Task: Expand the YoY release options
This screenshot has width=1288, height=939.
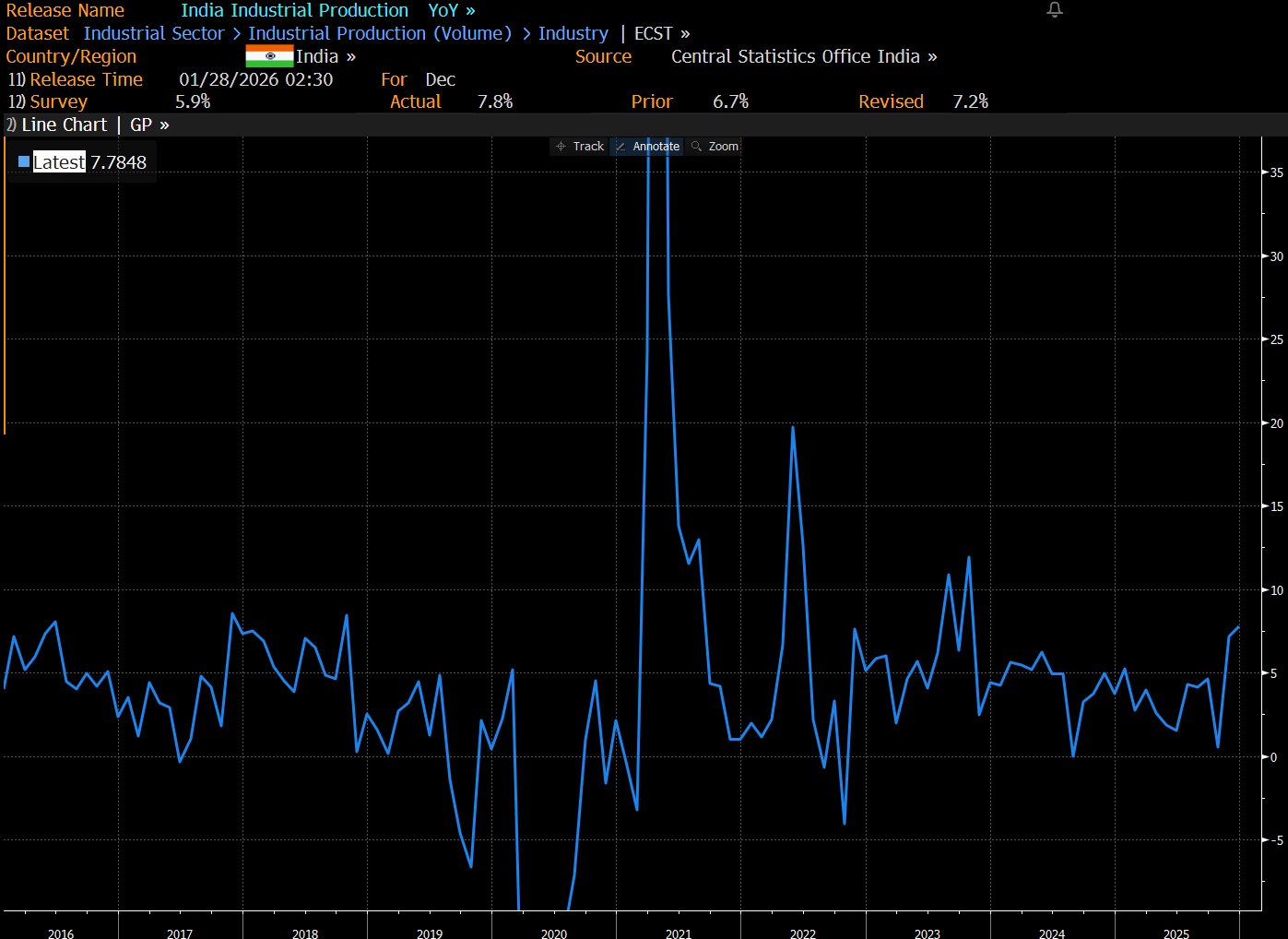Action: (x=452, y=10)
